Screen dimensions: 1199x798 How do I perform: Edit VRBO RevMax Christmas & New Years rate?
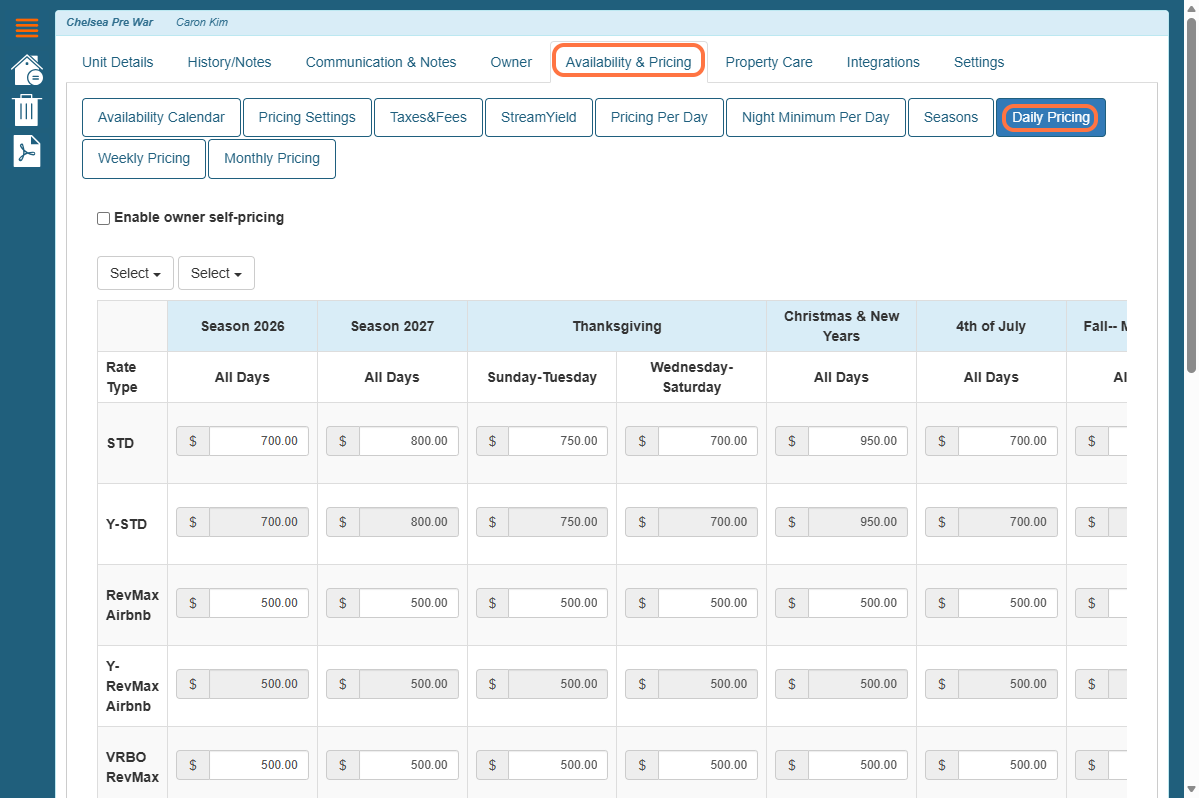pyautogui.click(x=858, y=765)
